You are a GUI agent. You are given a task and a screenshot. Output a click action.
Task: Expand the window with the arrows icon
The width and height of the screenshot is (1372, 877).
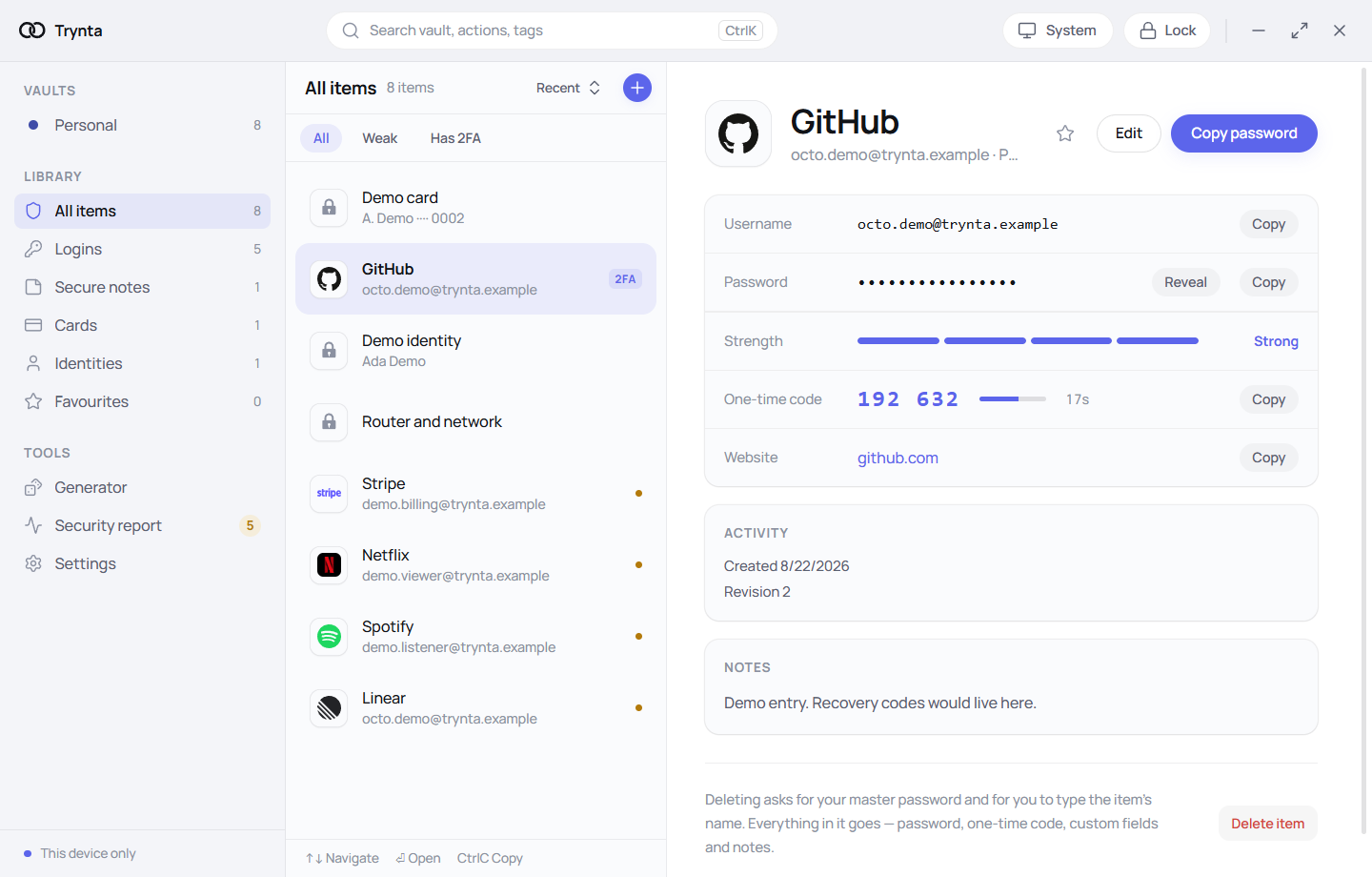[x=1300, y=31]
